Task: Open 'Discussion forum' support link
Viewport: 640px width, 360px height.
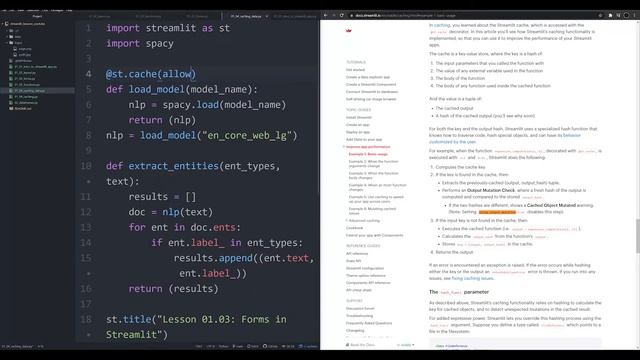Action: [x=360, y=309]
